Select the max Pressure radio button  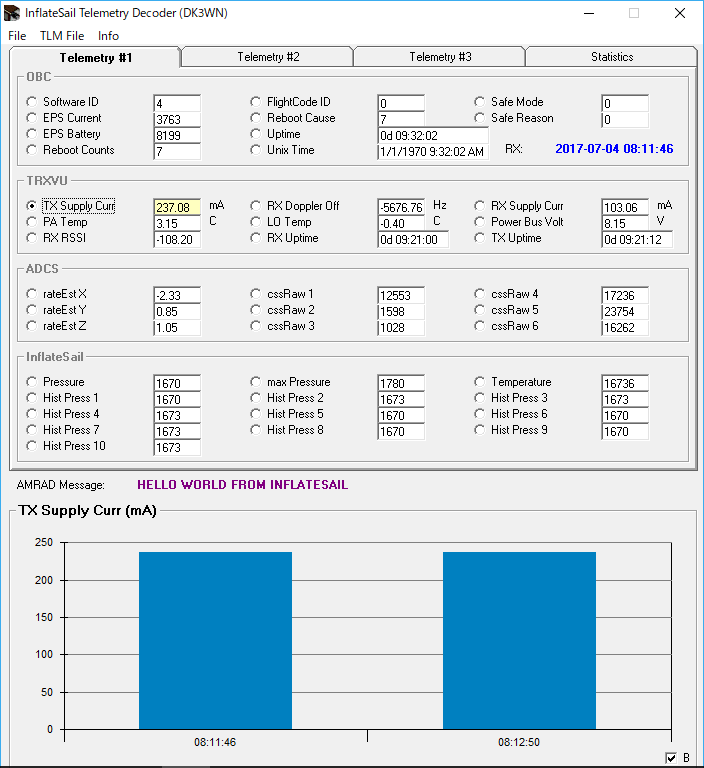pos(255,382)
